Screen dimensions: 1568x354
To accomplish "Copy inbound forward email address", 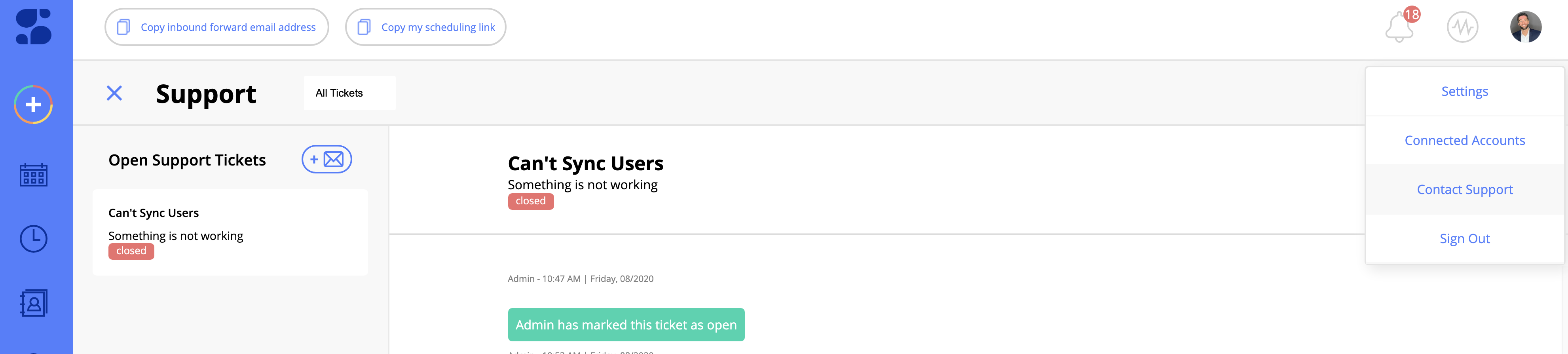I will click(x=217, y=27).
